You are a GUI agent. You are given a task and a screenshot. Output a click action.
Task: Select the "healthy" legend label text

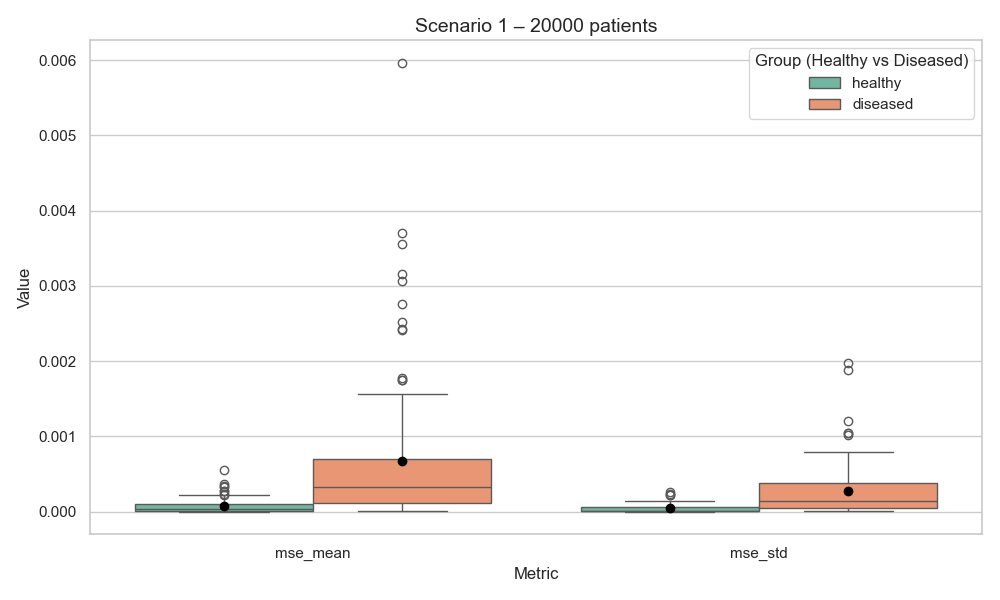tap(876, 83)
